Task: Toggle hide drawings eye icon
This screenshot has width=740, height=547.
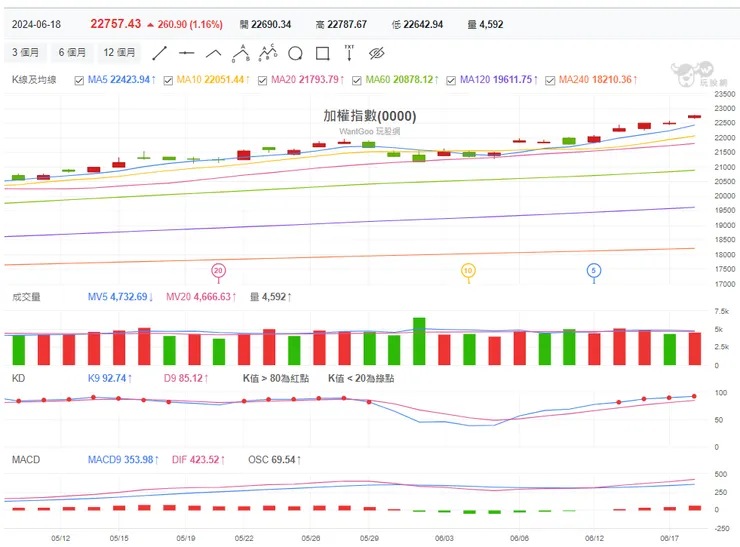Action: pyautogui.click(x=377, y=53)
